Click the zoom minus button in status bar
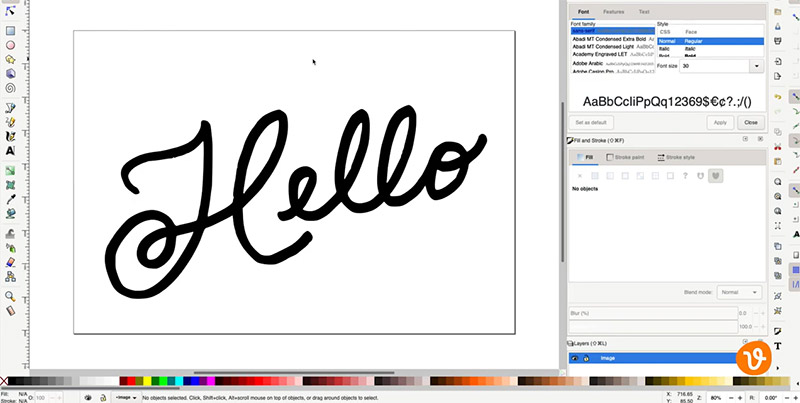 tap(730, 397)
